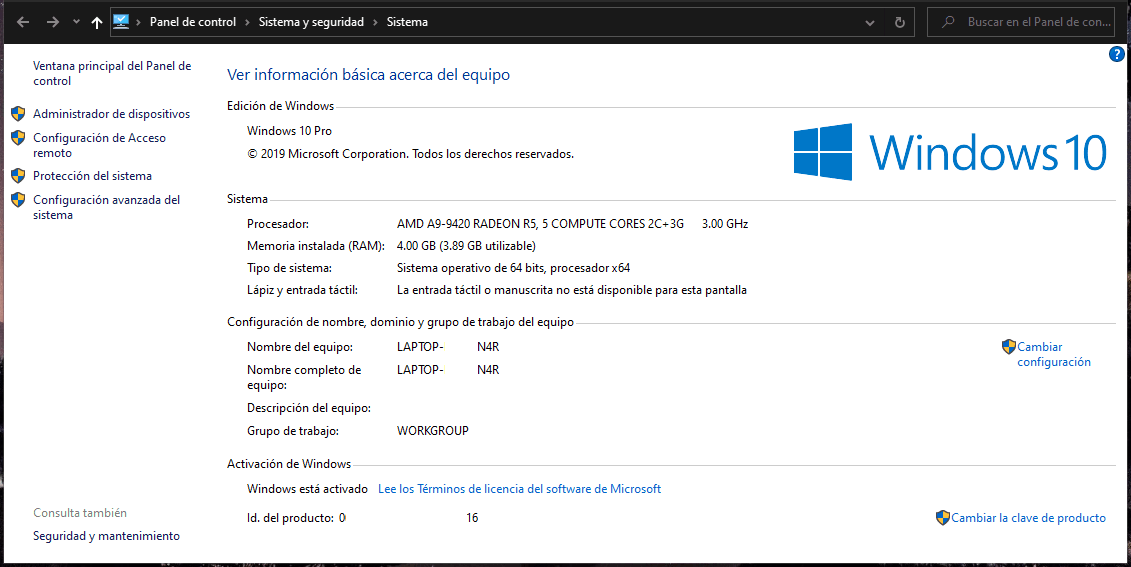The height and width of the screenshot is (567, 1131).
Task: Click shield icon beside Protección del sistema
Action: click(18, 175)
